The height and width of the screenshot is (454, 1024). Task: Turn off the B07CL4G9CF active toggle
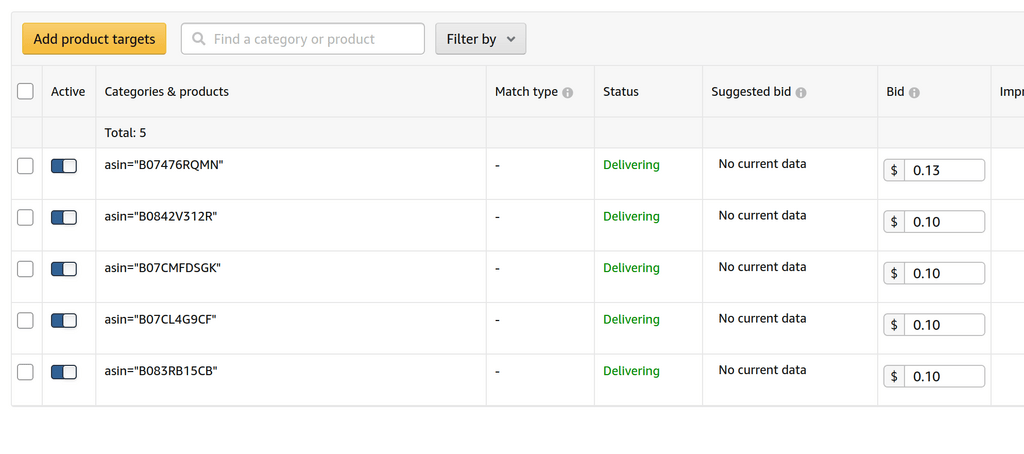(x=64, y=321)
